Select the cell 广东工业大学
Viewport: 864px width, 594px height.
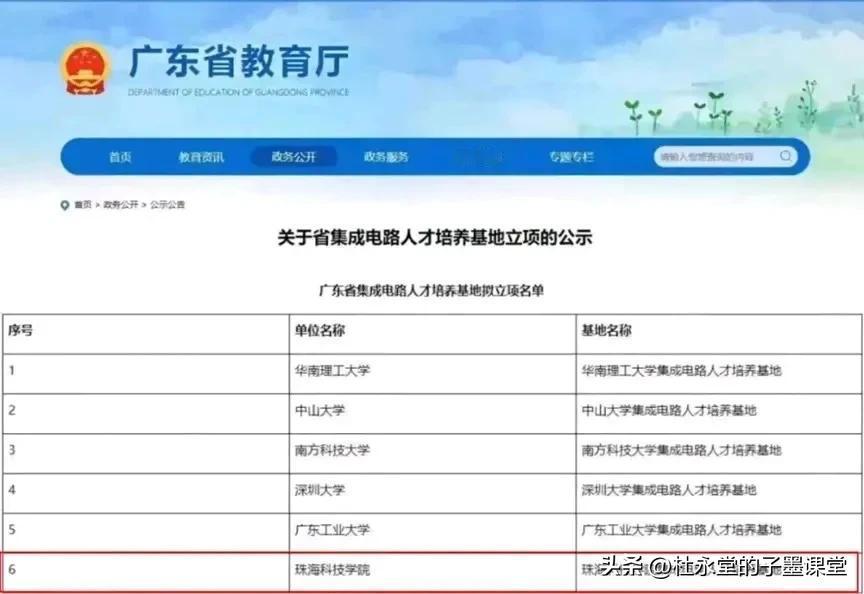pyautogui.click(x=433, y=533)
